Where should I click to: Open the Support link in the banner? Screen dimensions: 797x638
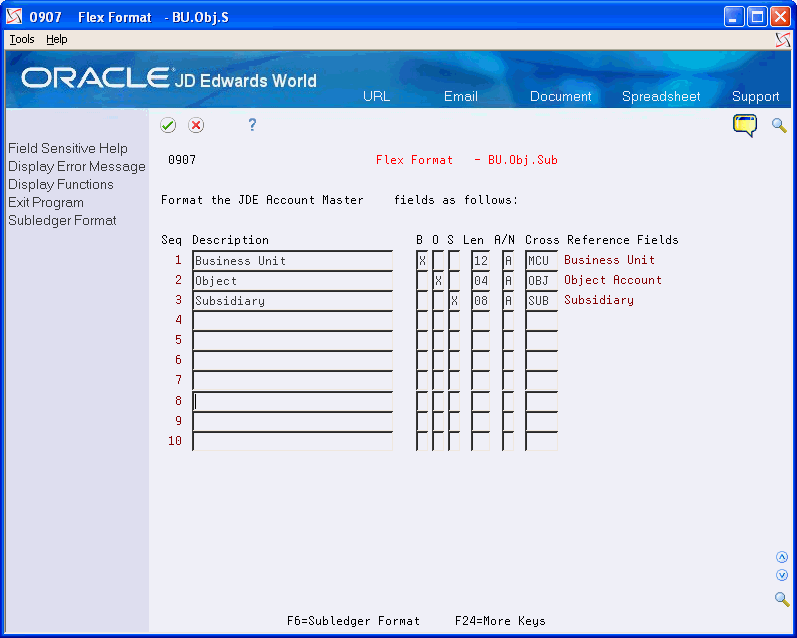coord(755,97)
